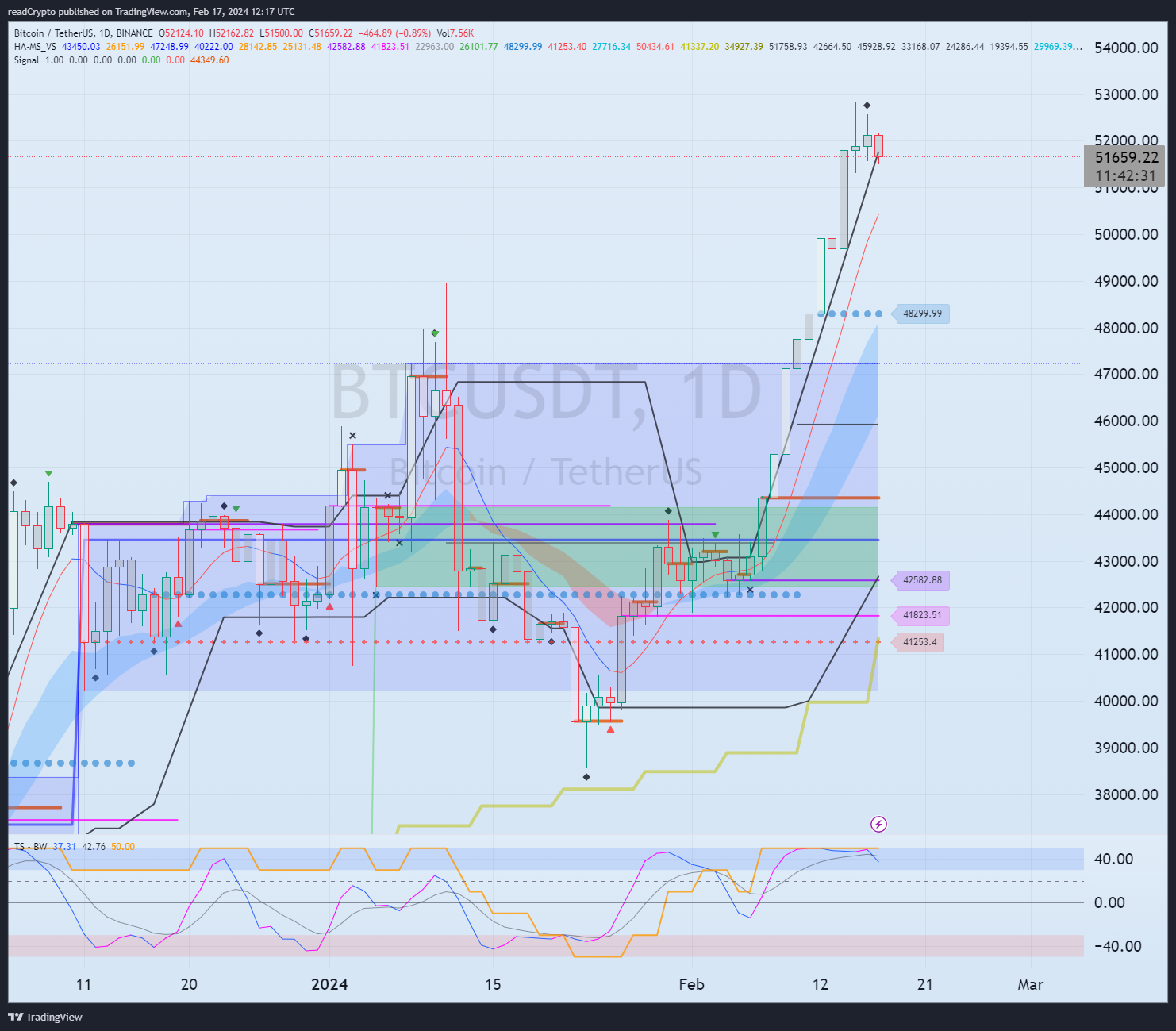Click the volume readout Vol7.56K
This screenshot has height=1031, width=1176.
pyautogui.click(x=455, y=33)
